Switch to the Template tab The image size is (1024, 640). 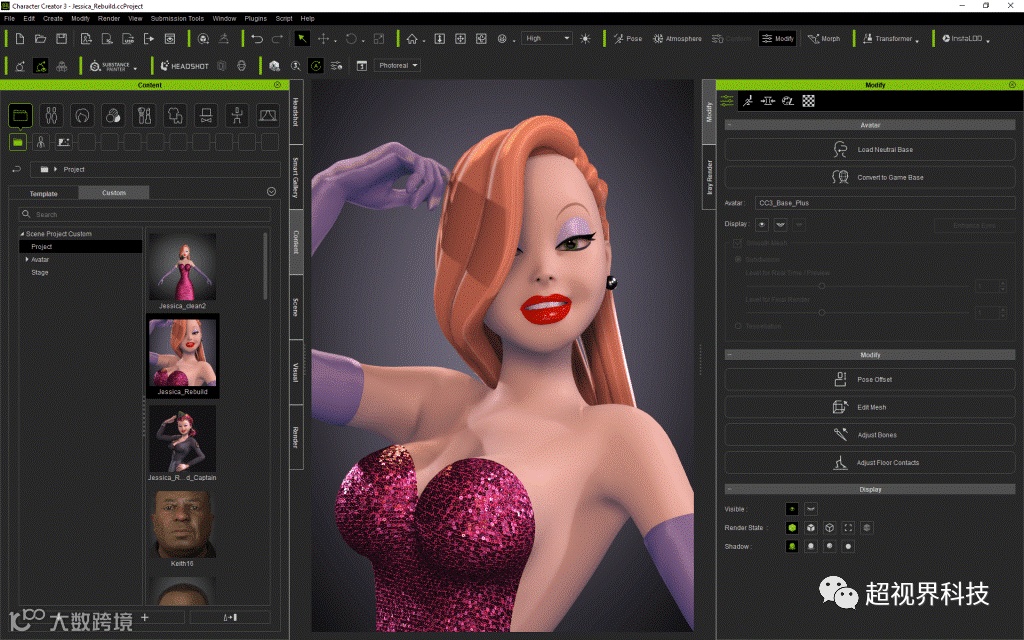(43, 193)
